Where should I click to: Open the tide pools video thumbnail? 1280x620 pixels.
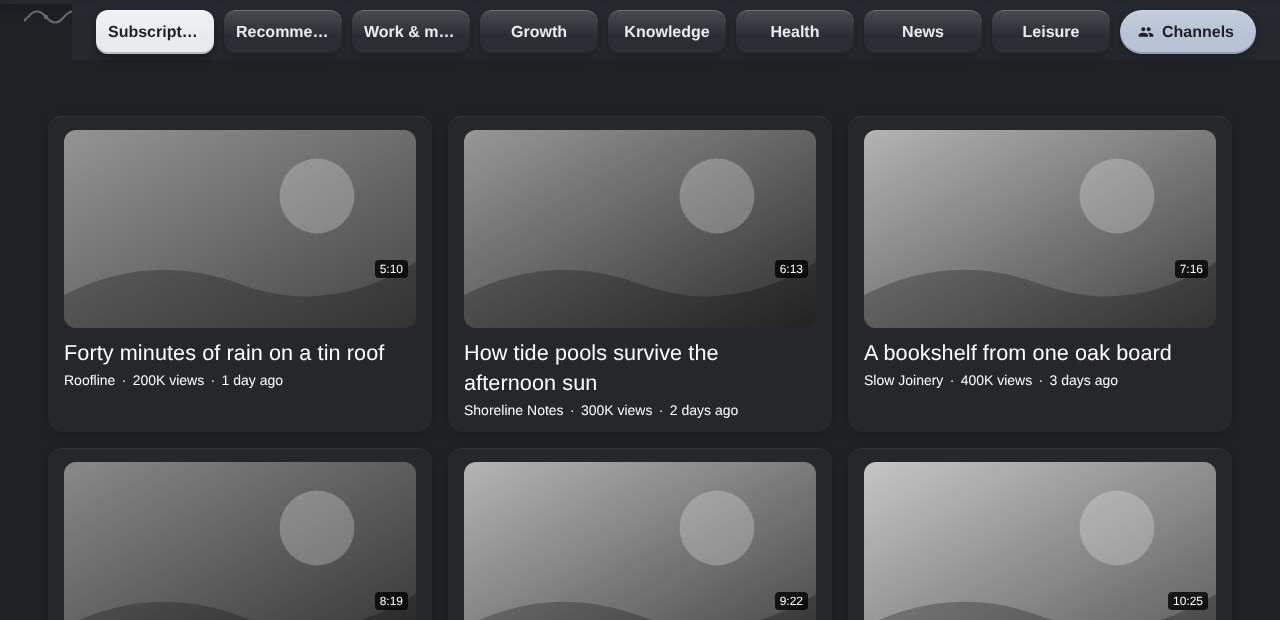pyautogui.click(x=640, y=229)
